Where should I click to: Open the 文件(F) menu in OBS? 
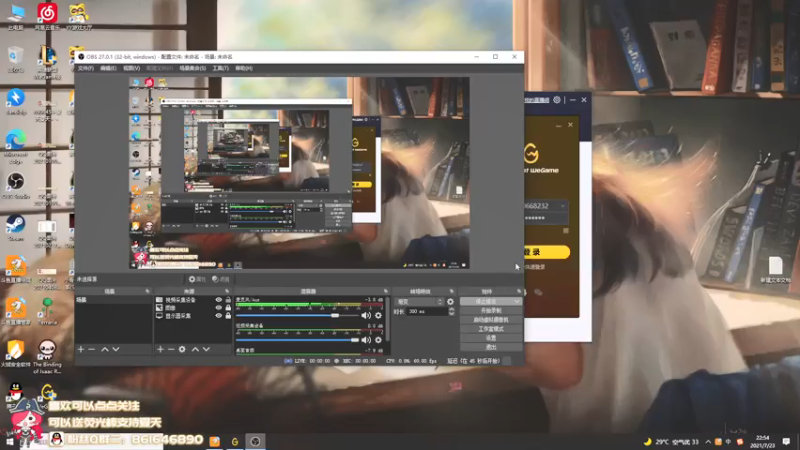tap(86, 68)
